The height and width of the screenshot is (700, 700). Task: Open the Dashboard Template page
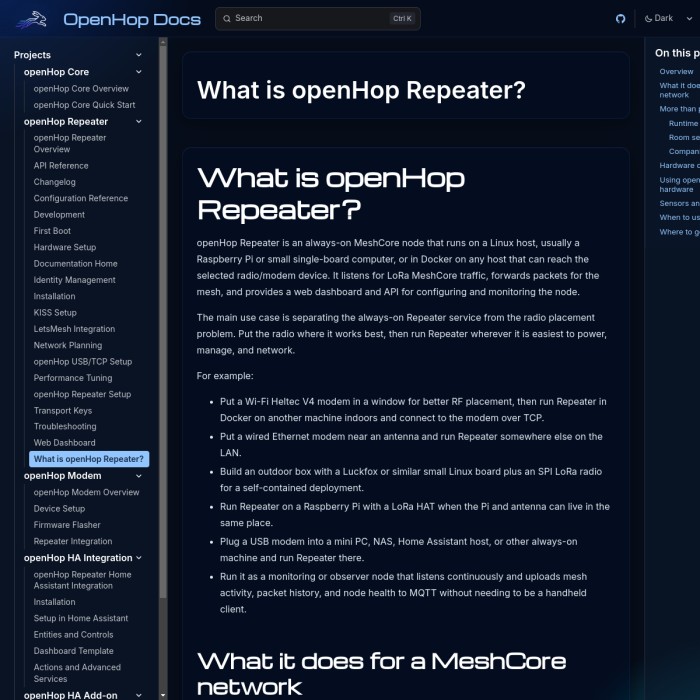tap(73, 651)
